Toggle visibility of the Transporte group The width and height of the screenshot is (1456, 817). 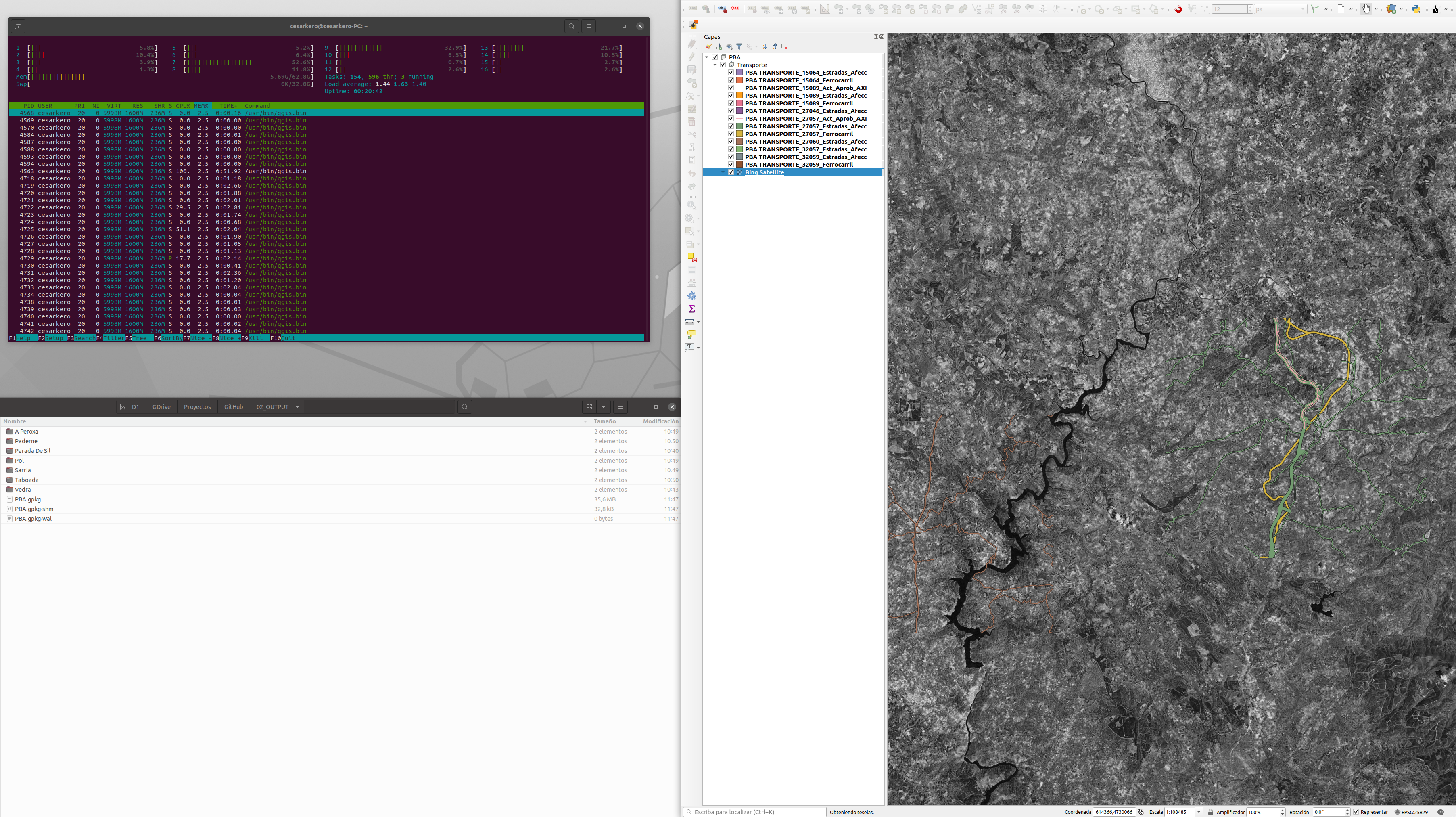coord(723,65)
